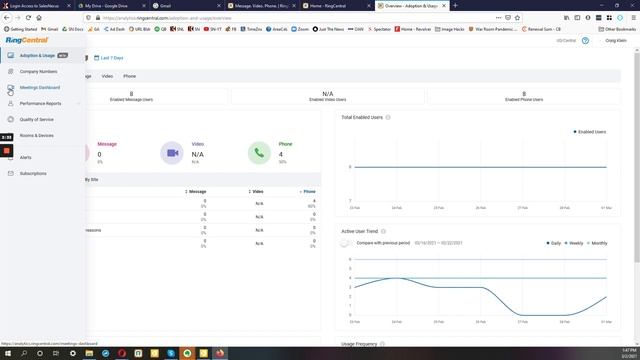This screenshot has height=360, width=640.
Task: Click the Enabled Phone Users summary card
Action: [x=524, y=97]
